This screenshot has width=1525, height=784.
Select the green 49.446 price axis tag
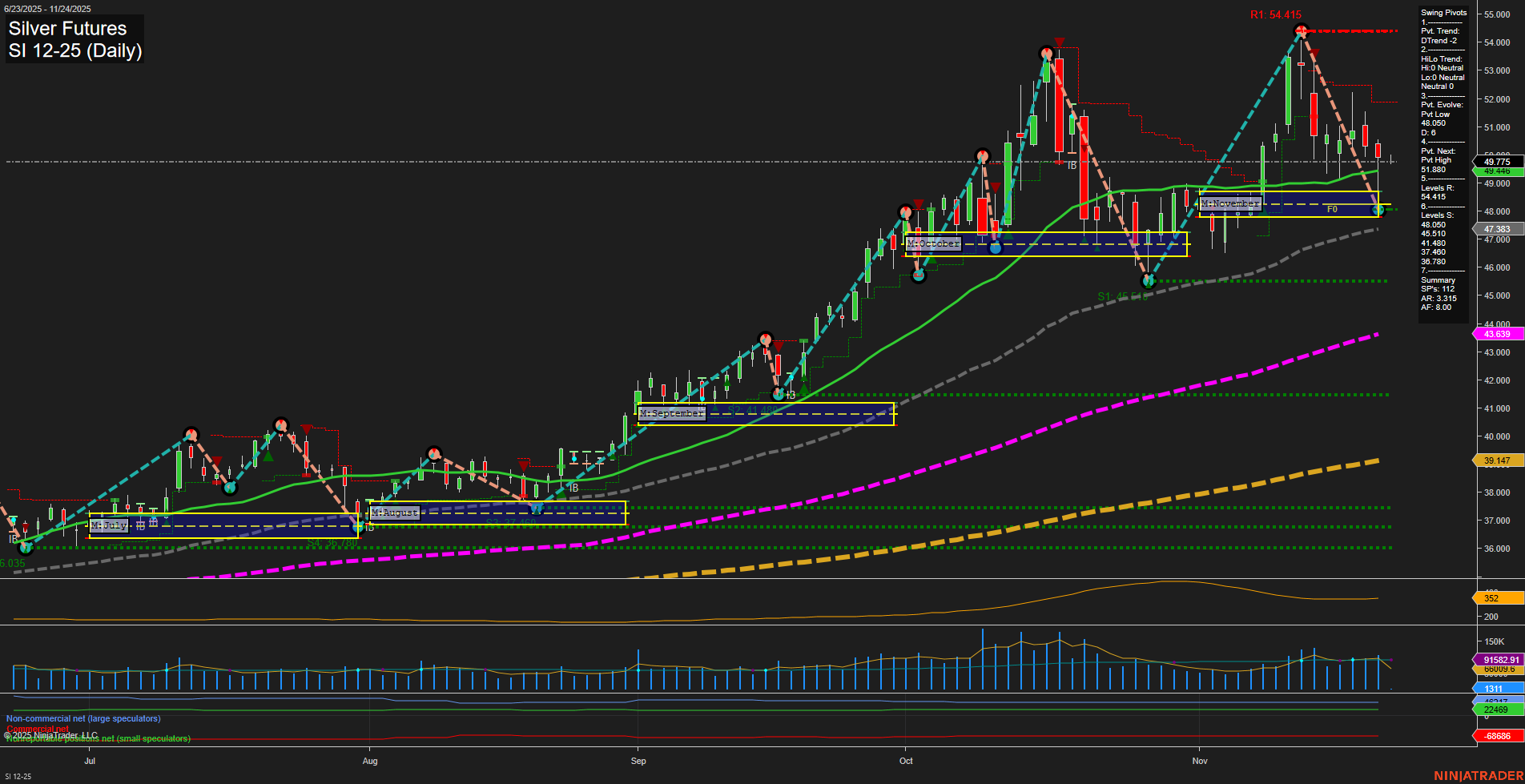click(x=1495, y=171)
